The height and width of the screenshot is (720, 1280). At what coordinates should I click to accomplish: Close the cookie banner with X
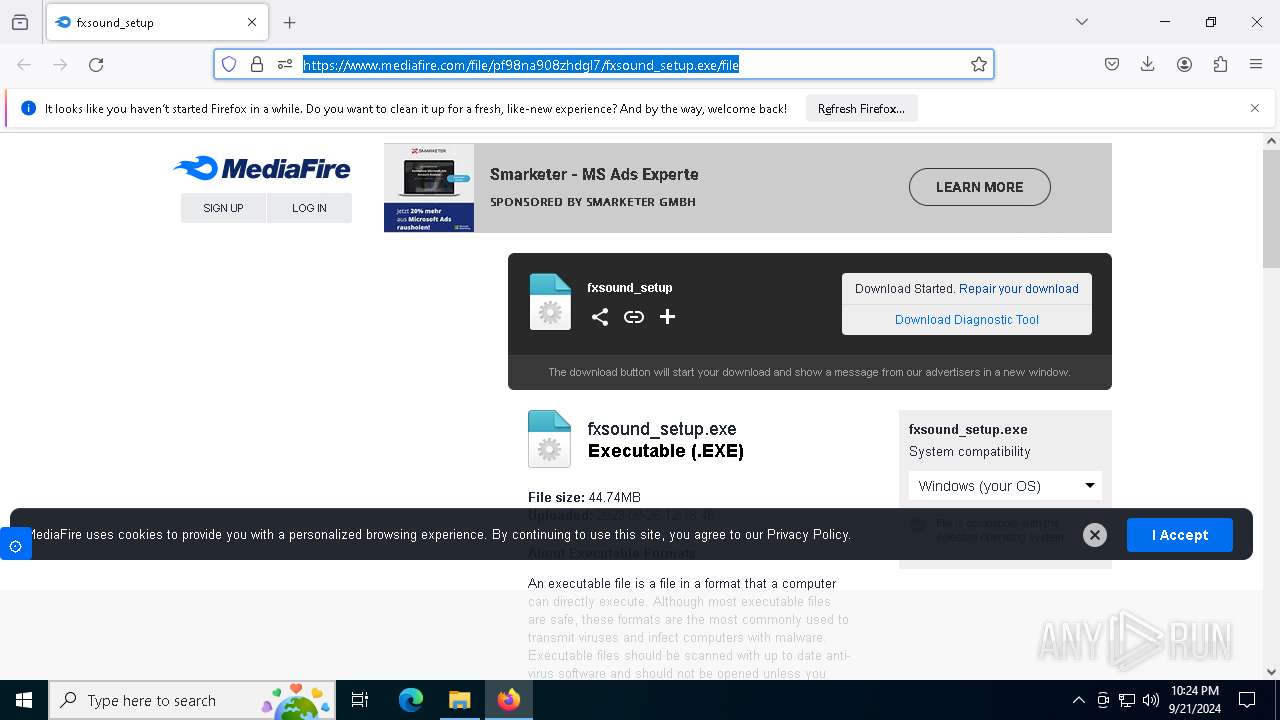pos(1095,535)
